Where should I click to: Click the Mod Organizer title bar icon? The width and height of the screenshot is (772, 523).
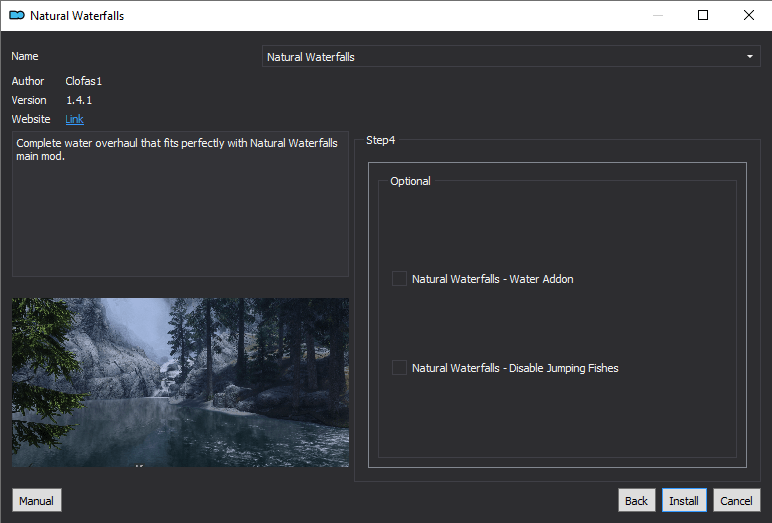(17, 15)
